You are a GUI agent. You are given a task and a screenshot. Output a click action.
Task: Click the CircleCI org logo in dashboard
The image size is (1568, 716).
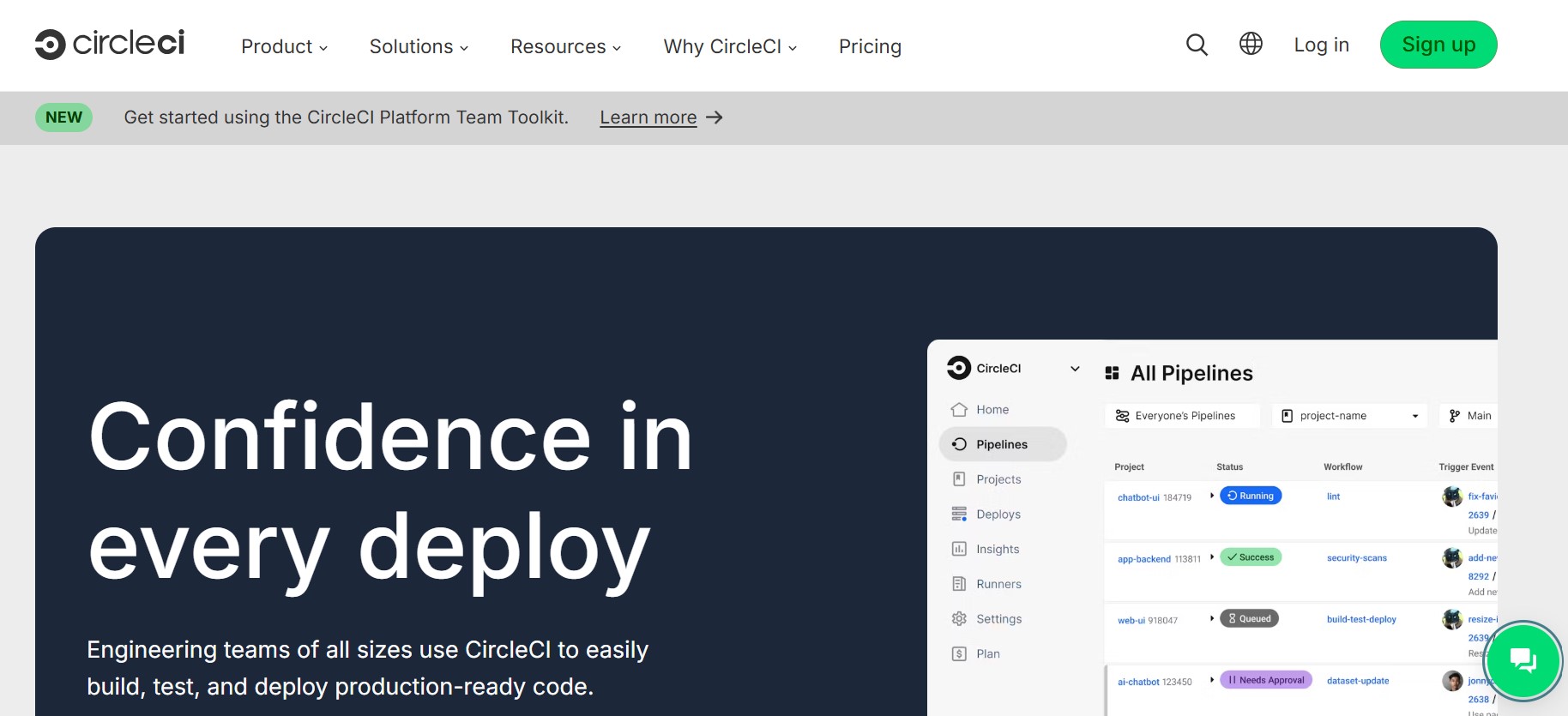pyautogui.click(x=959, y=368)
